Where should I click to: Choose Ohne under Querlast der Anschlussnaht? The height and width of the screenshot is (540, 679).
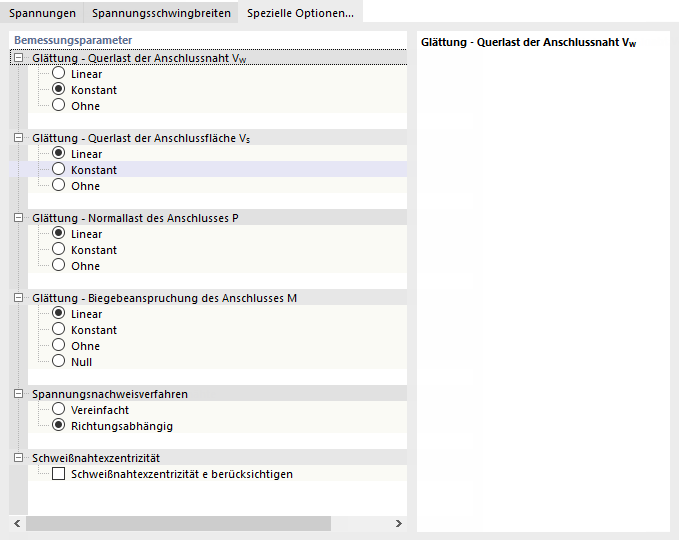coord(59,106)
